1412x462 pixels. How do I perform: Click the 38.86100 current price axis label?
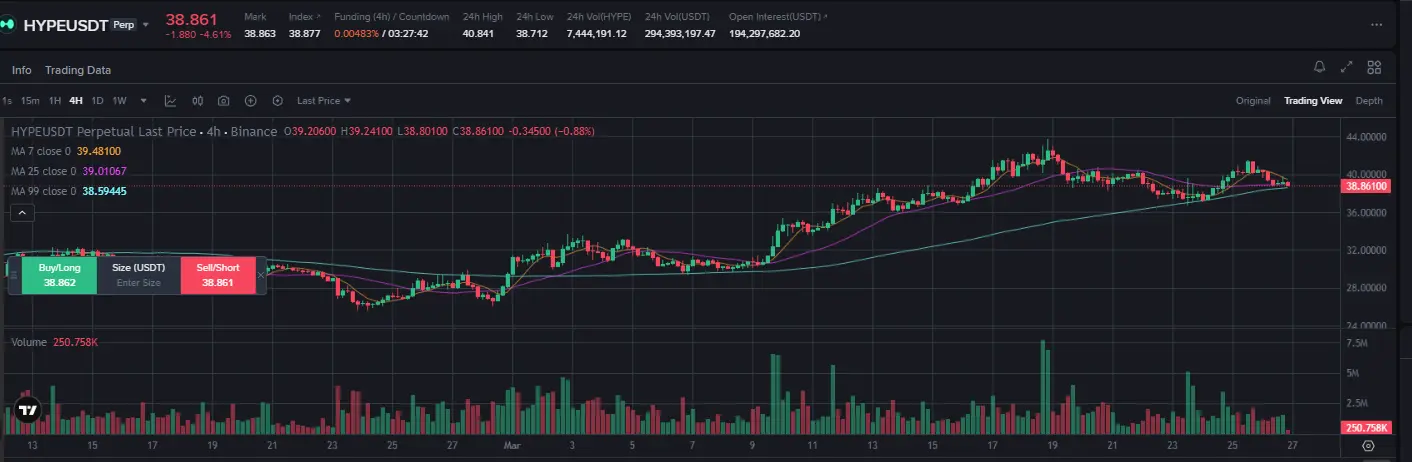coord(1366,186)
